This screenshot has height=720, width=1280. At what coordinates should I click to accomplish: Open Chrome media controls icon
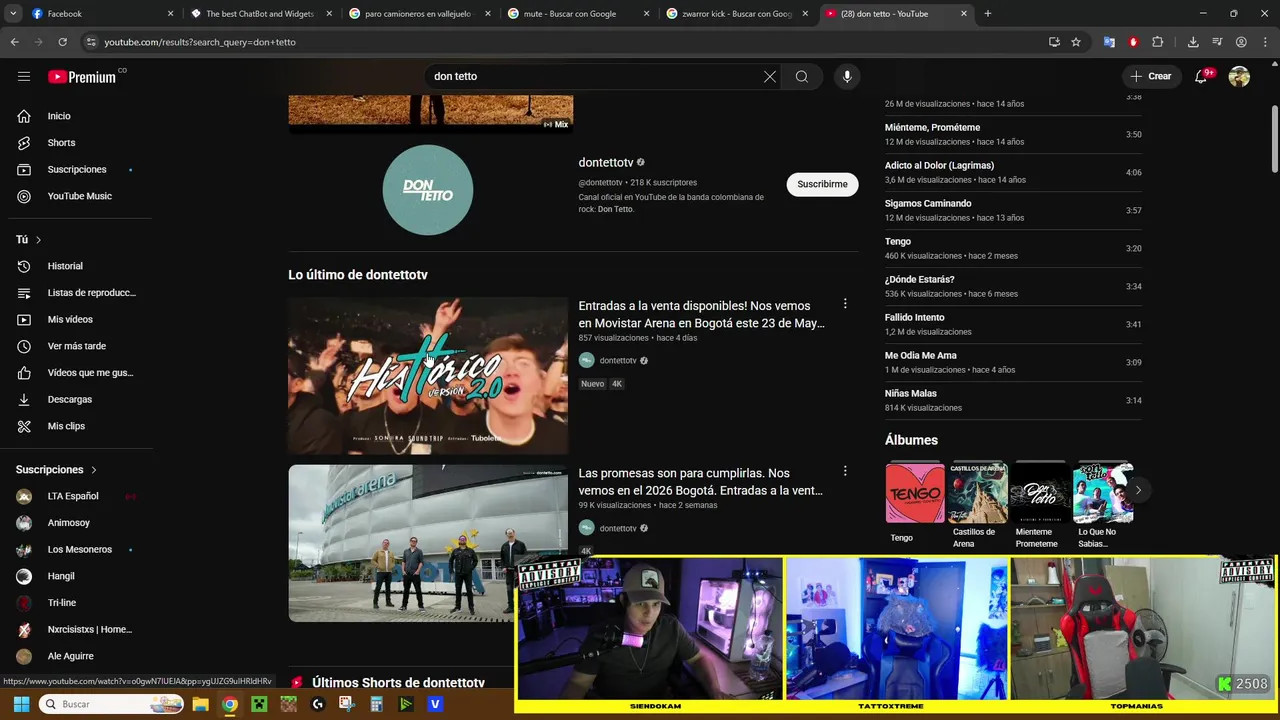(1217, 42)
